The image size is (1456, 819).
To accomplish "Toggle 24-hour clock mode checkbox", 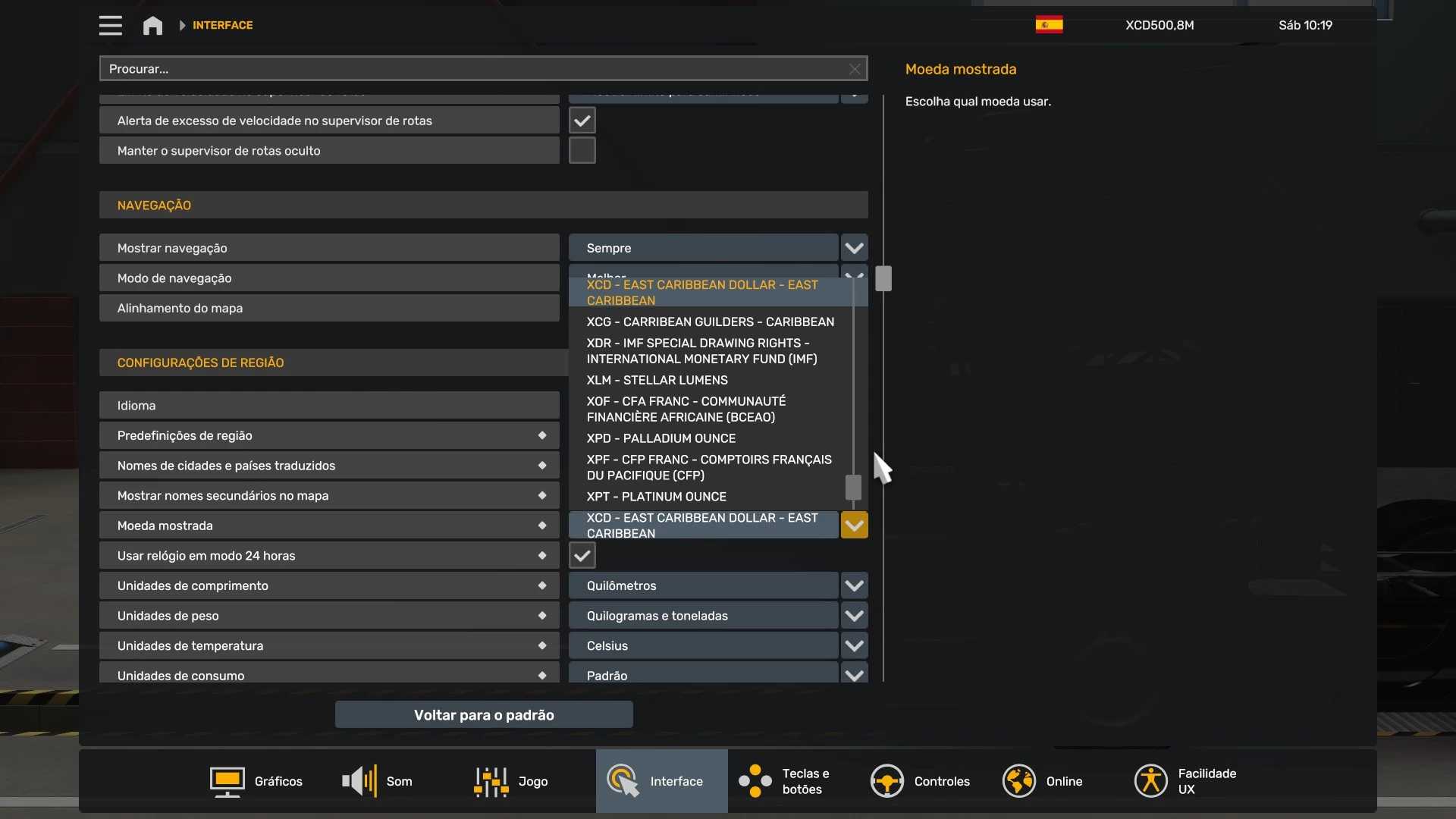I will coord(582,556).
